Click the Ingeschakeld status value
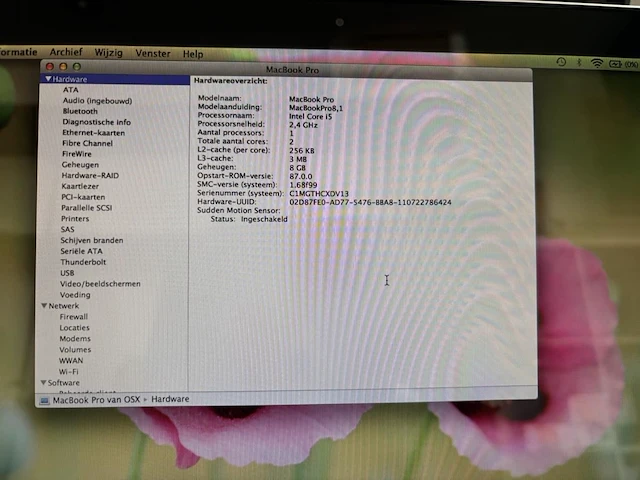Viewport: 640px width, 480px height. 264,219
